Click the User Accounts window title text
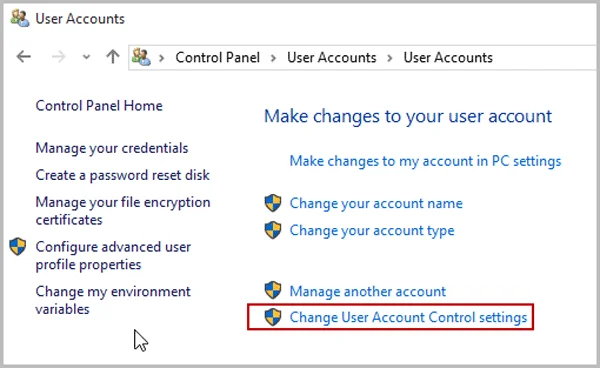The image size is (600, 368). pos(80,19)
